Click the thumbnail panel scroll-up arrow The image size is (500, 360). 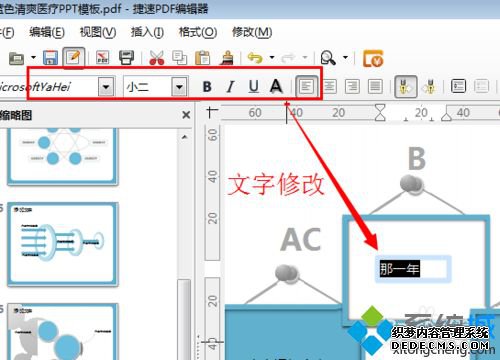pos(185,137)
